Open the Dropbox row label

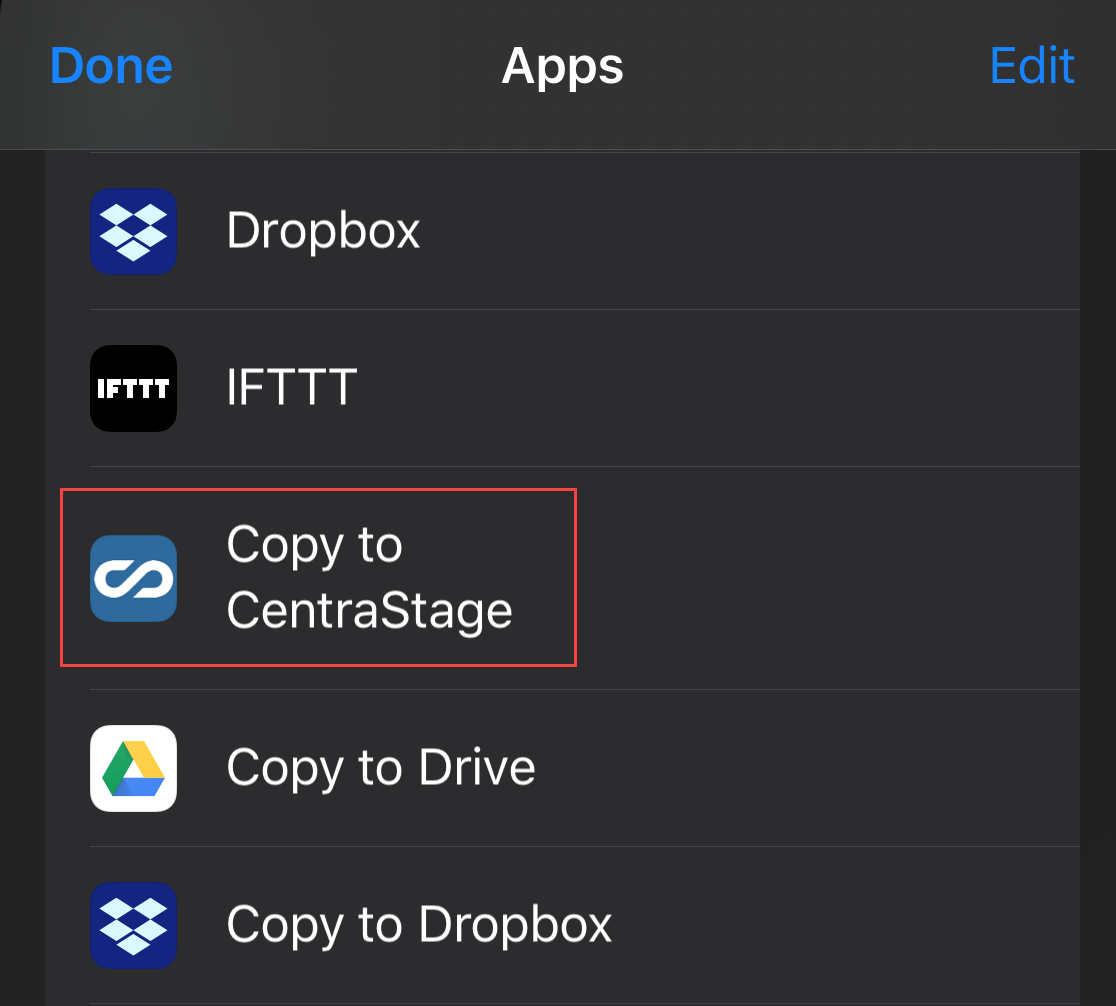click(323, 231)
